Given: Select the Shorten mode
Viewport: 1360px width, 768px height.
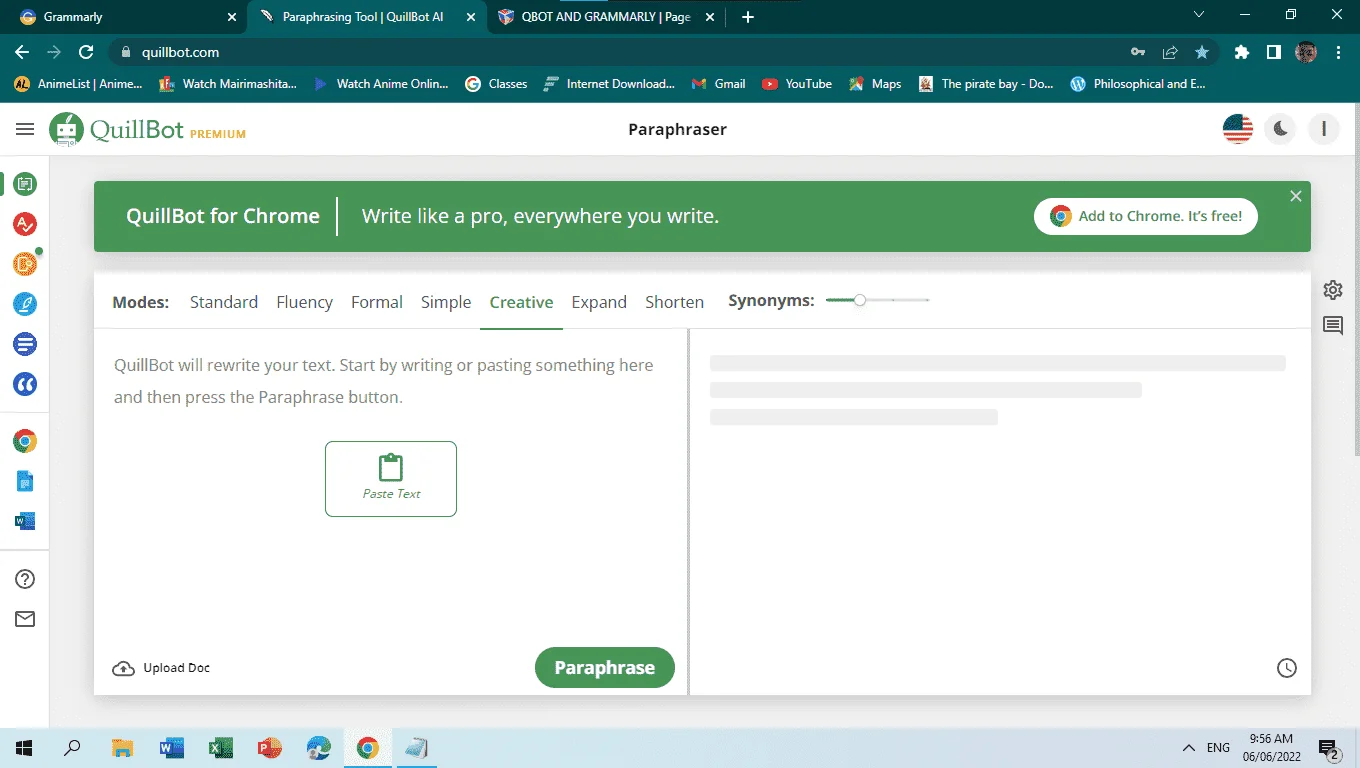Looking at the screenshot, I should [x=675, y=302].
